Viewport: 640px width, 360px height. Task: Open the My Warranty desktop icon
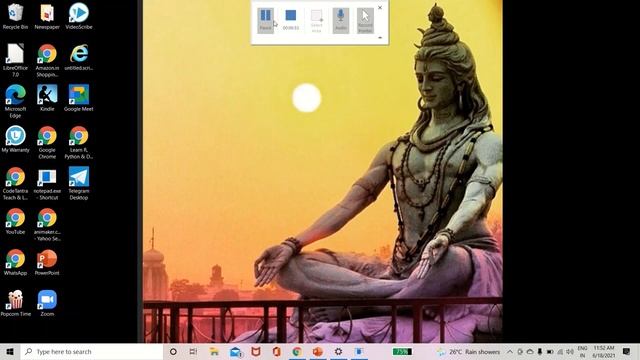coord(15,139)
